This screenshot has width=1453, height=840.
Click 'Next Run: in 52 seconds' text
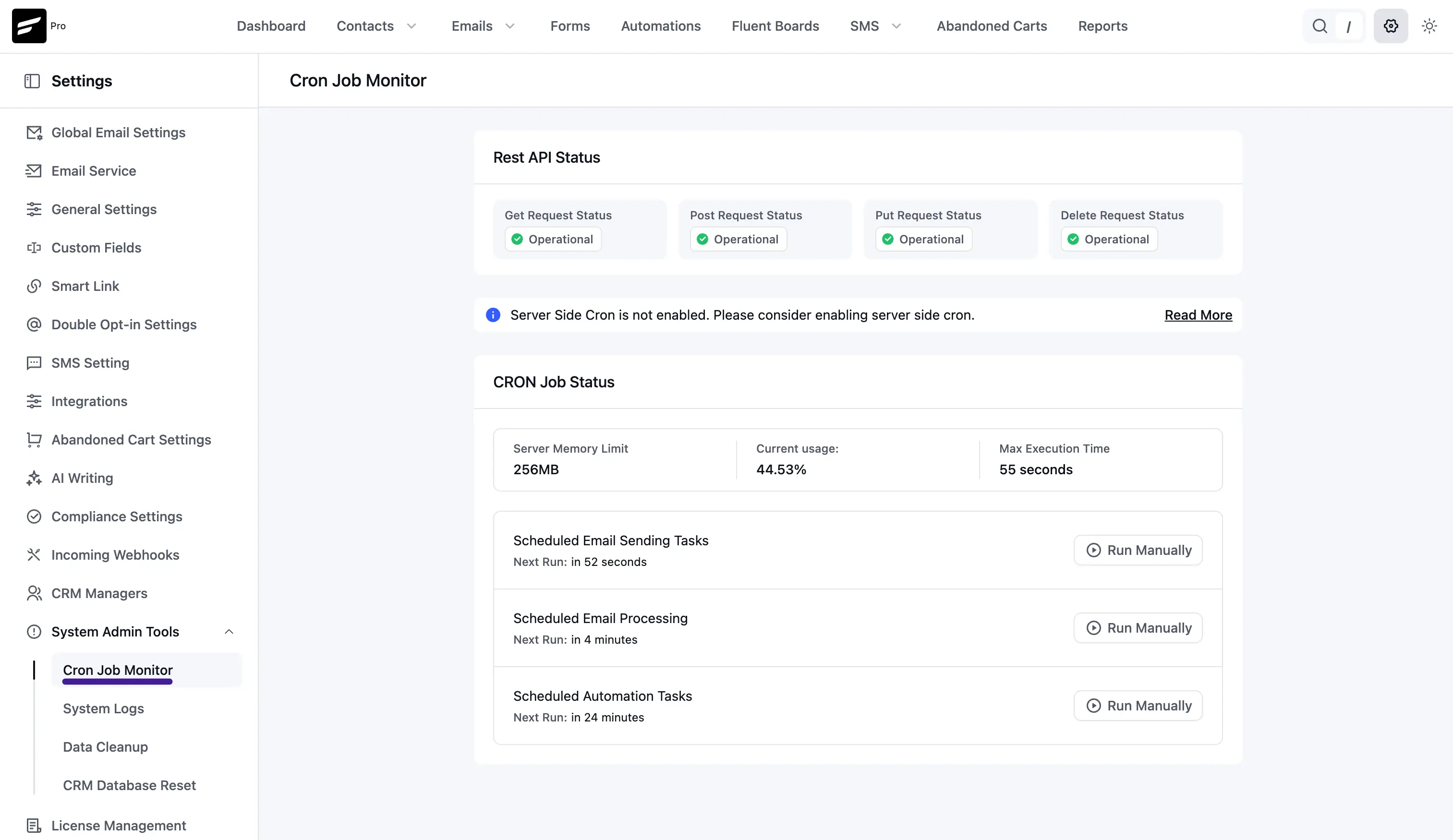coord(580,562)
